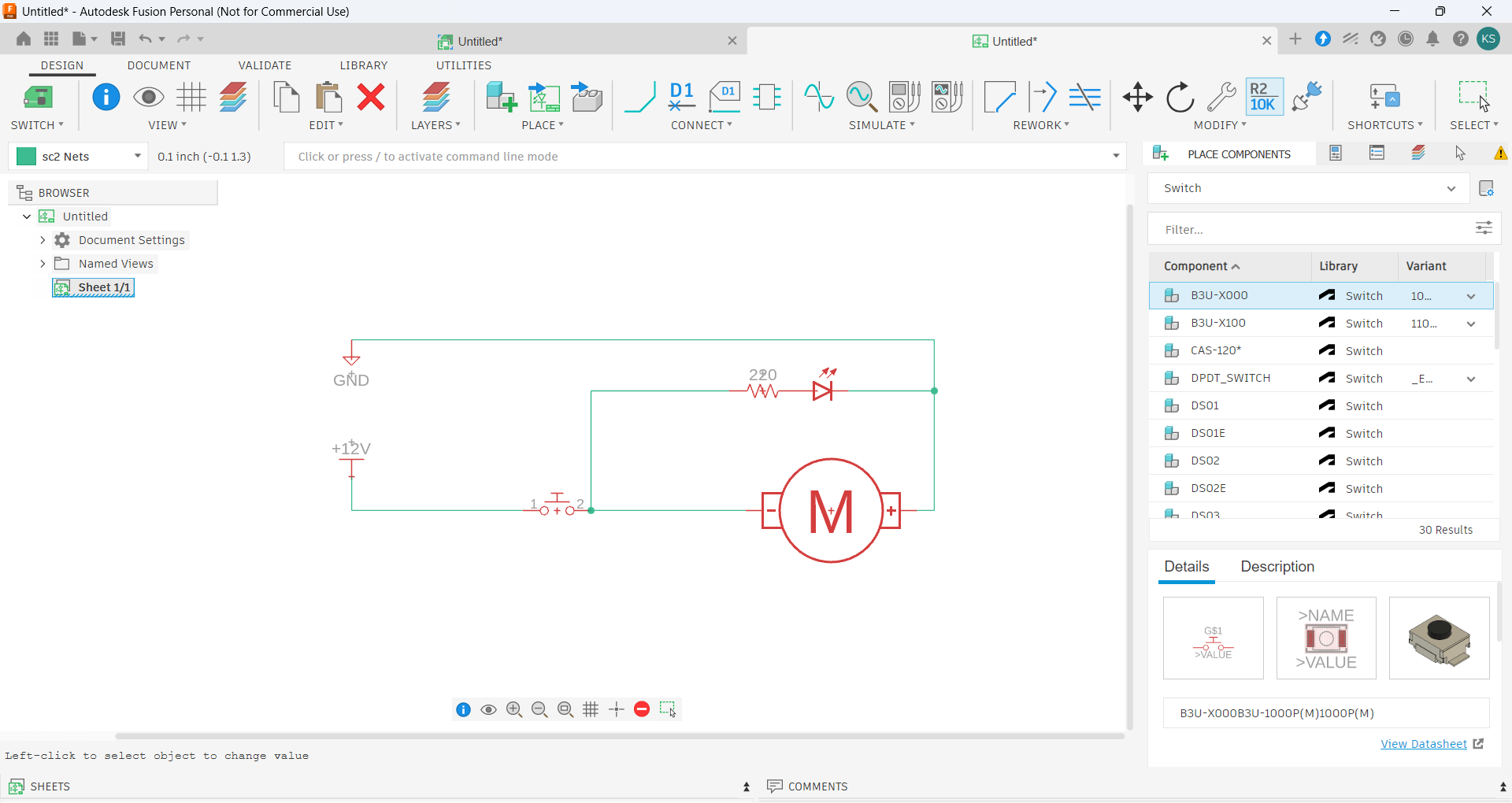This screenshot has width=1512, height=803.
Task: Open the View Datasheet link
Action: coord(1424,744)
